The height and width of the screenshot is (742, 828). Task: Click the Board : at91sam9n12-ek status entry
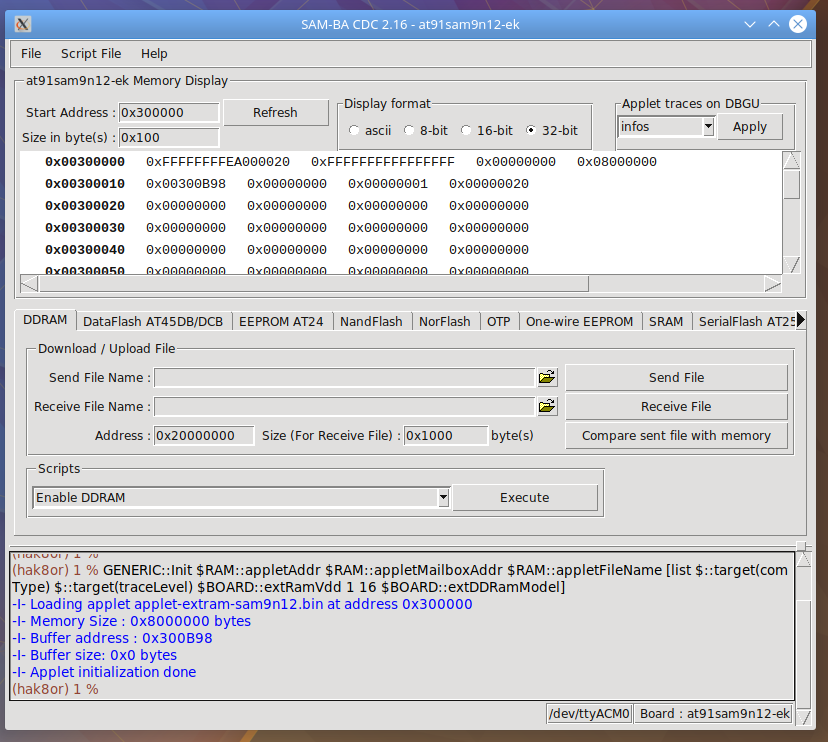[714, 714]
